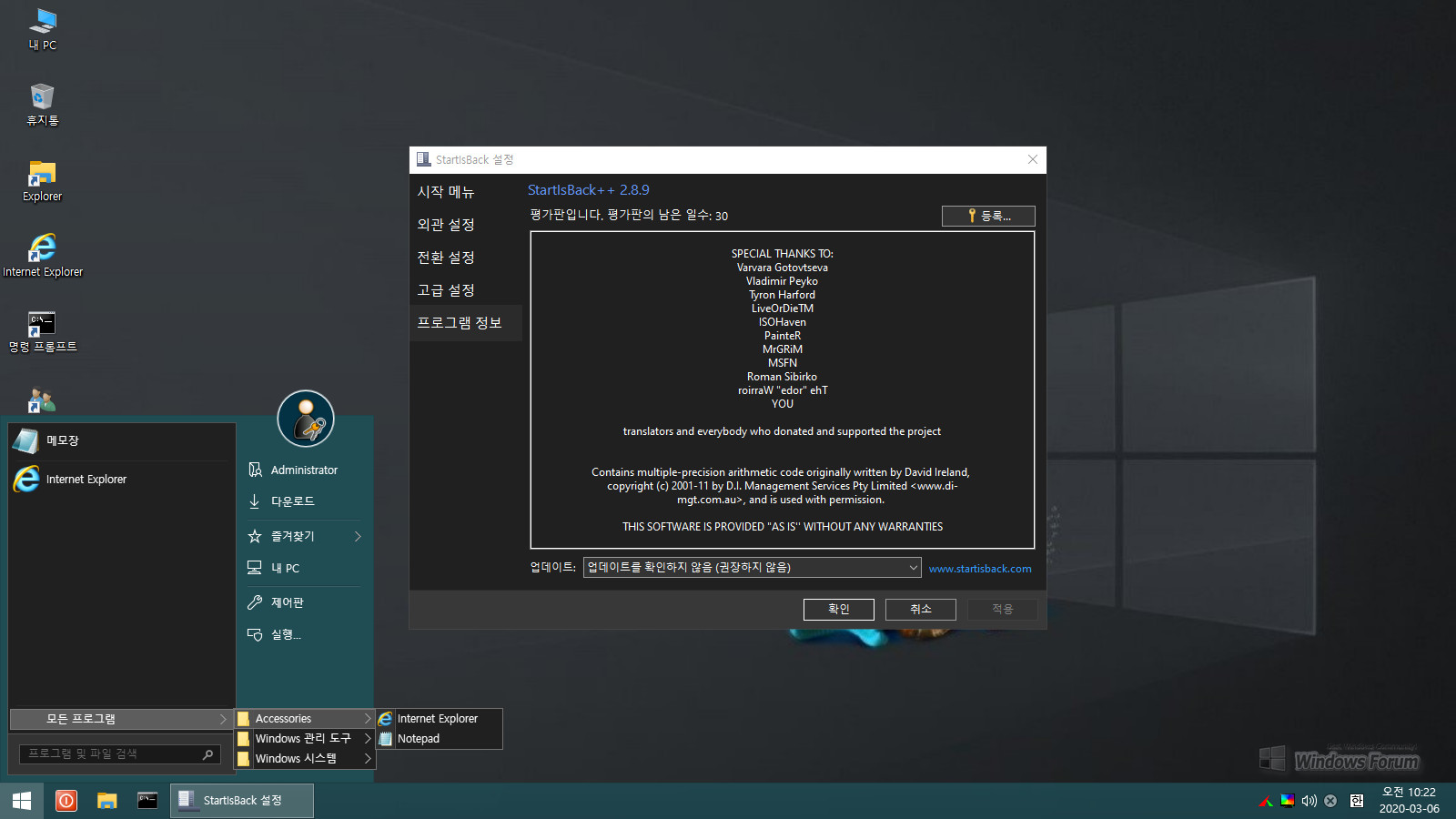The width and height of the screenshot is (1456, 819).
Task: Click Windows Start button on taskbar
Action: (22, 801)
